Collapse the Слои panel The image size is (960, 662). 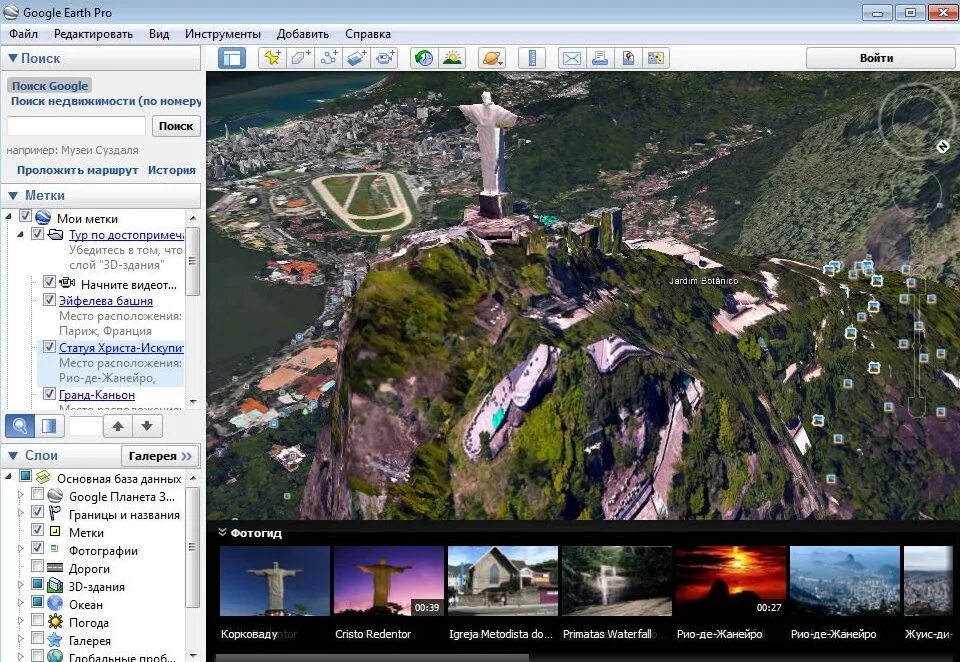pos(13,456)
